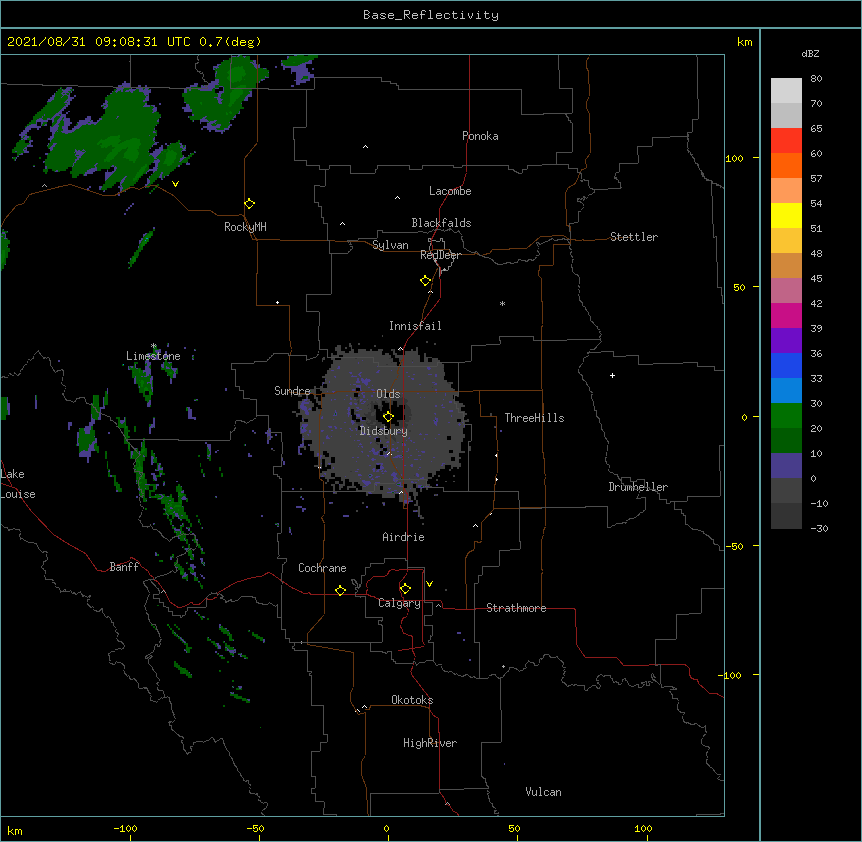The height and width of the screenshot is (842, 862).
Task: Click the Ponoka city label
Action: coord(480,136)
